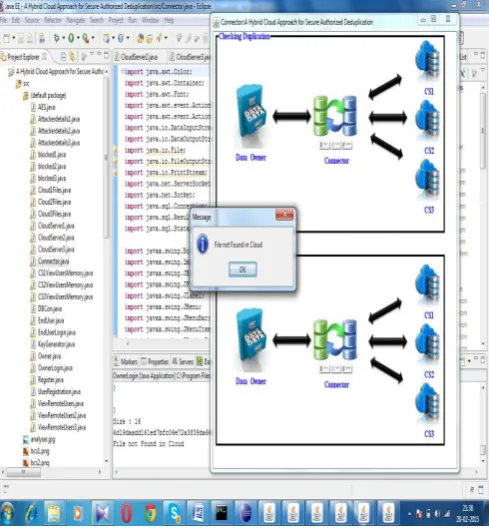Viewport: 489px width, 531px height.
Task: Click the Save All toolbar icon
Action: pos(30,38)
